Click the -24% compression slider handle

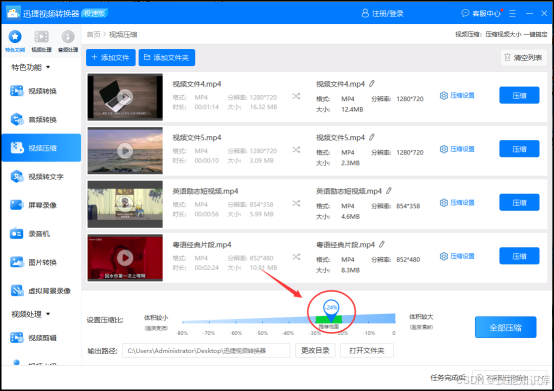331,309
